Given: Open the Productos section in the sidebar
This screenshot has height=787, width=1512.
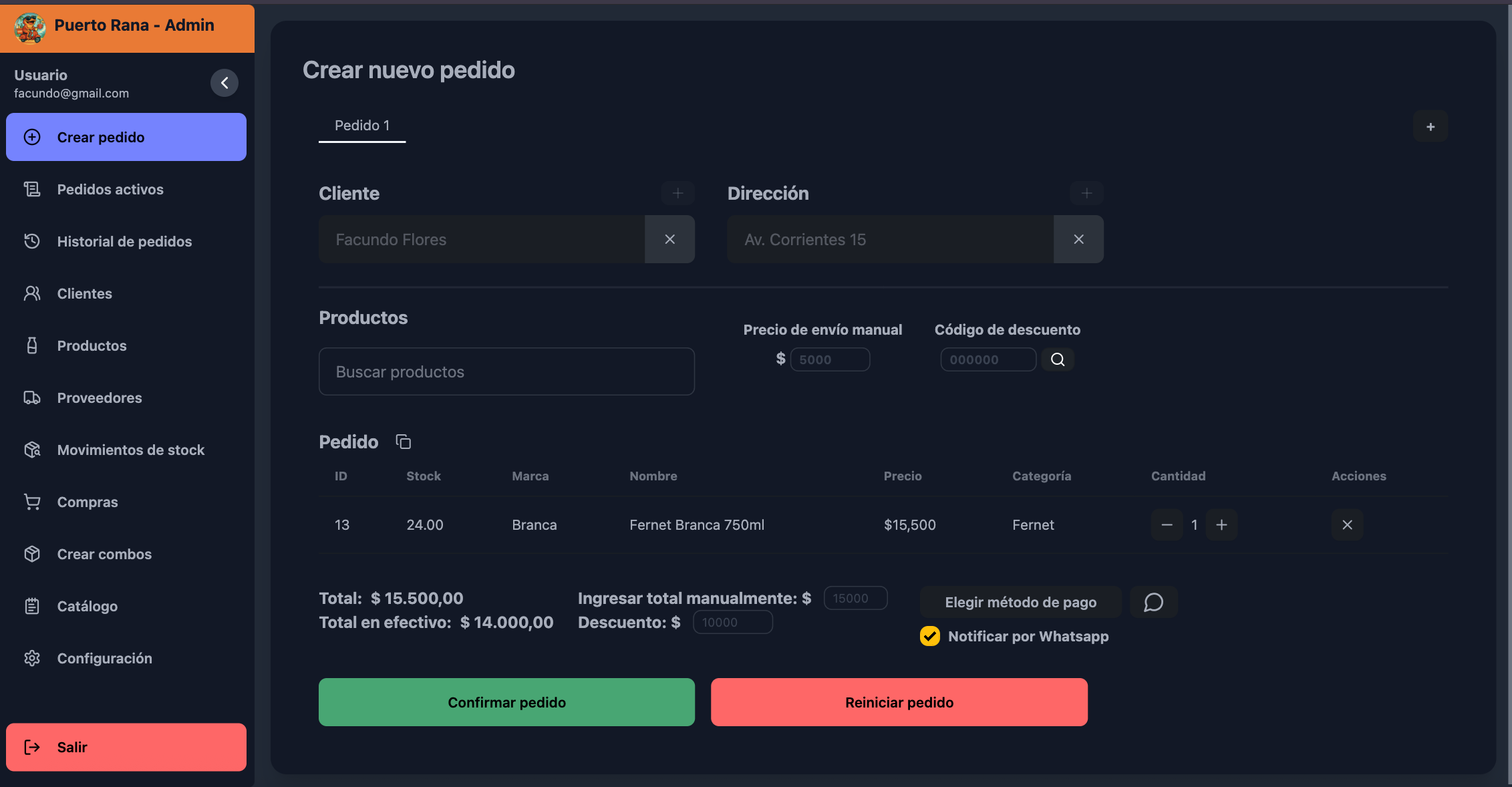Looking at the screenshot, I should pyautogui.click(x=92, y=345).
